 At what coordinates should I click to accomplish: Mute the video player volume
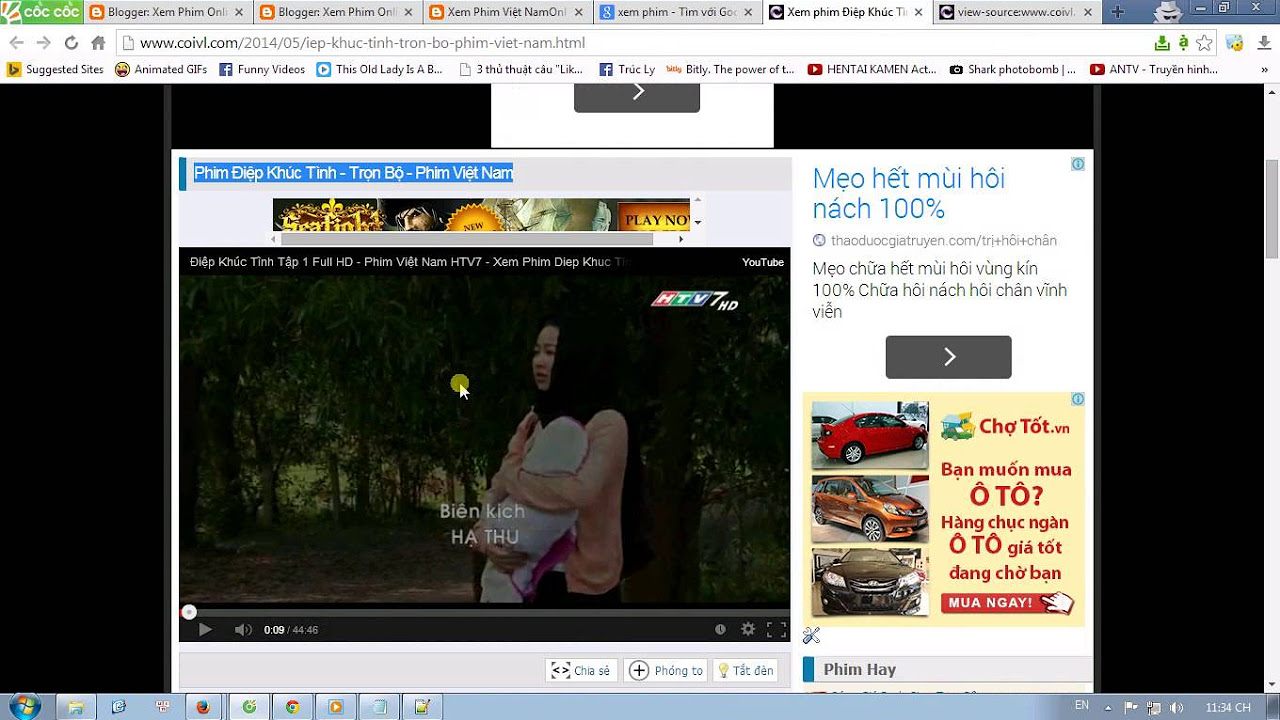click(242, 629)
